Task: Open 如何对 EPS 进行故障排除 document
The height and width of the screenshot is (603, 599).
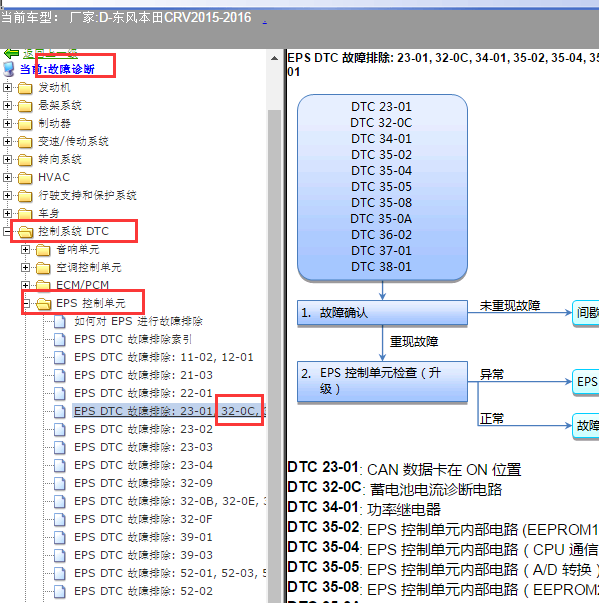Action: tap(138, 321)
